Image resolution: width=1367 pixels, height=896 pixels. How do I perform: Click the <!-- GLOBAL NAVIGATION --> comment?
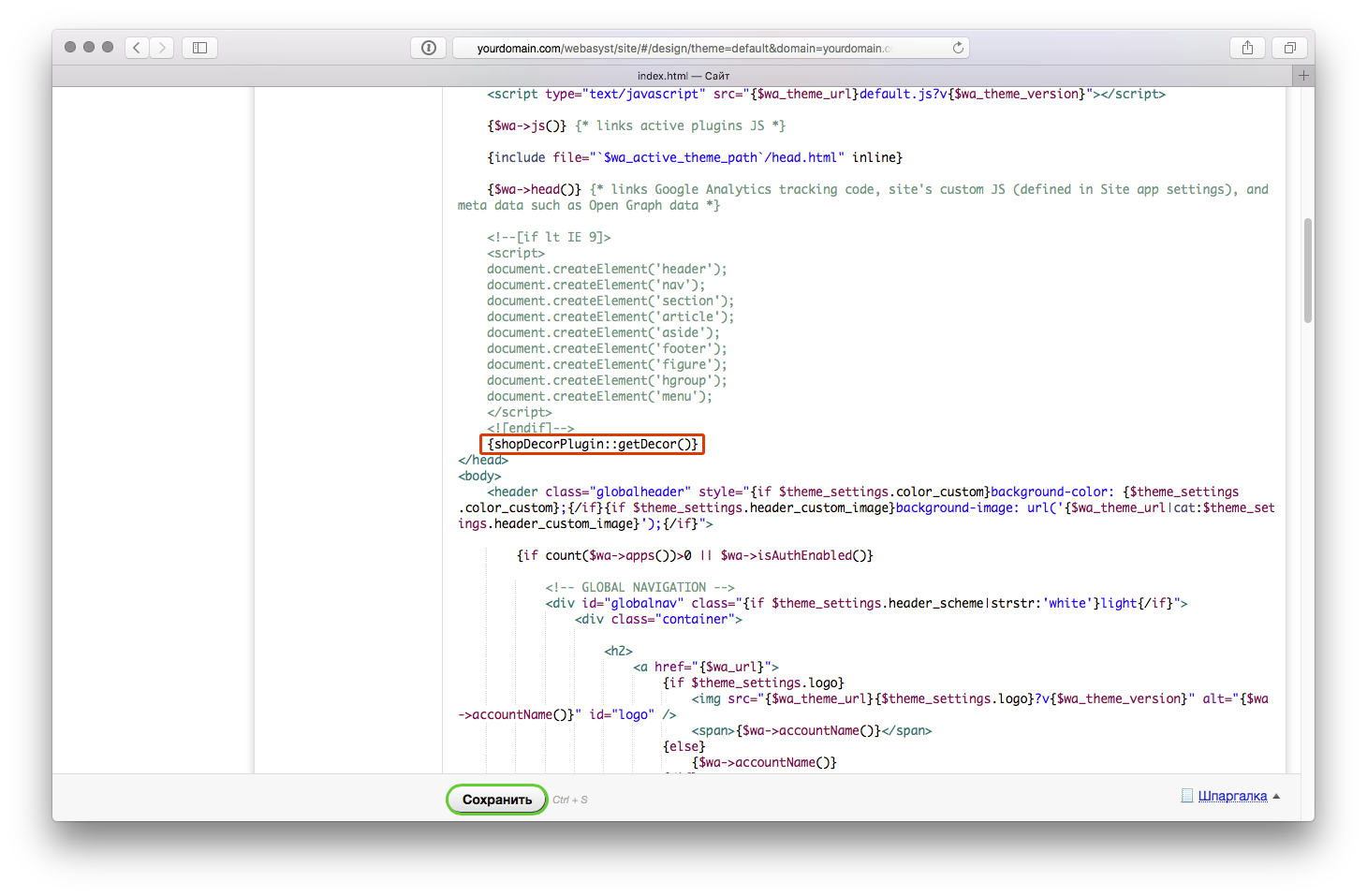(639, 587)
